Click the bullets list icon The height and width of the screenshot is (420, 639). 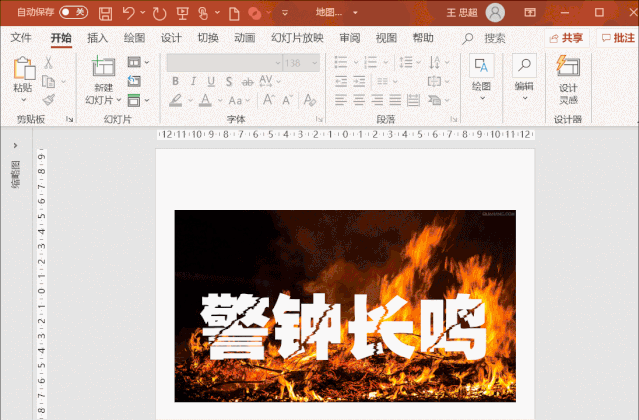pyautogui.click(x=341, y=62)
